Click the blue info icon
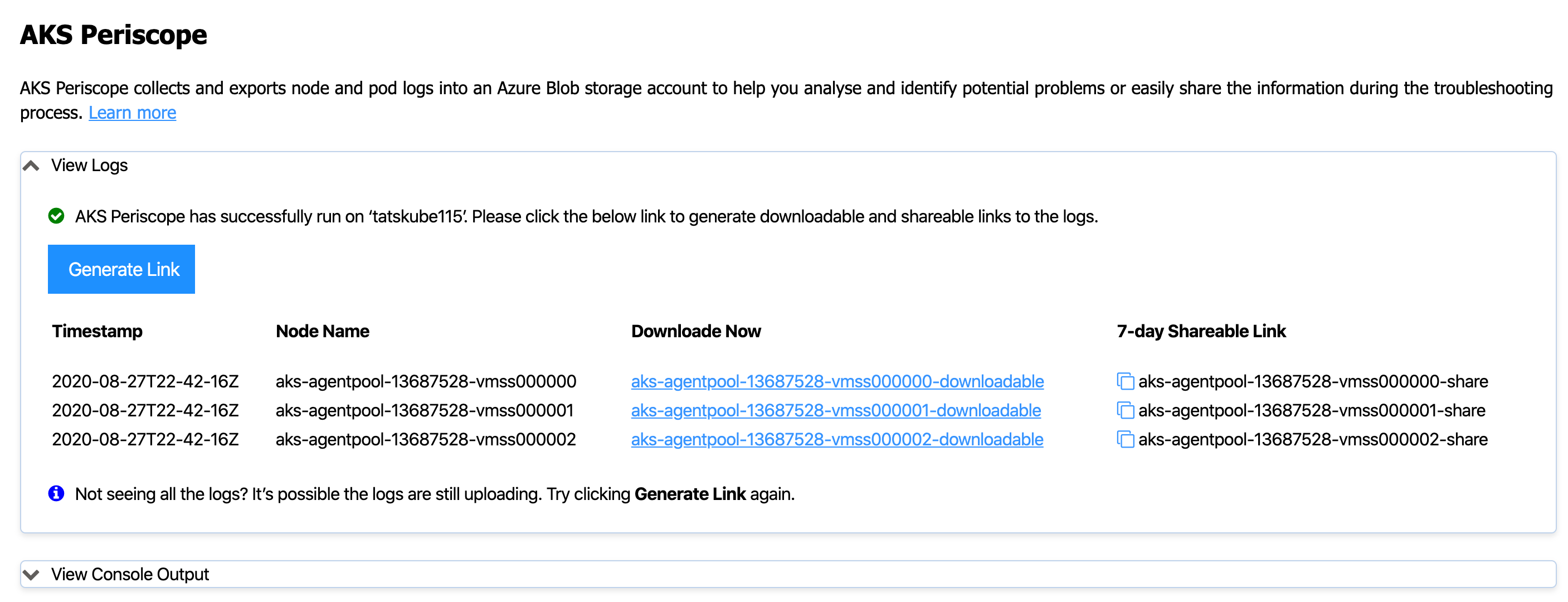 click(56, 494)
